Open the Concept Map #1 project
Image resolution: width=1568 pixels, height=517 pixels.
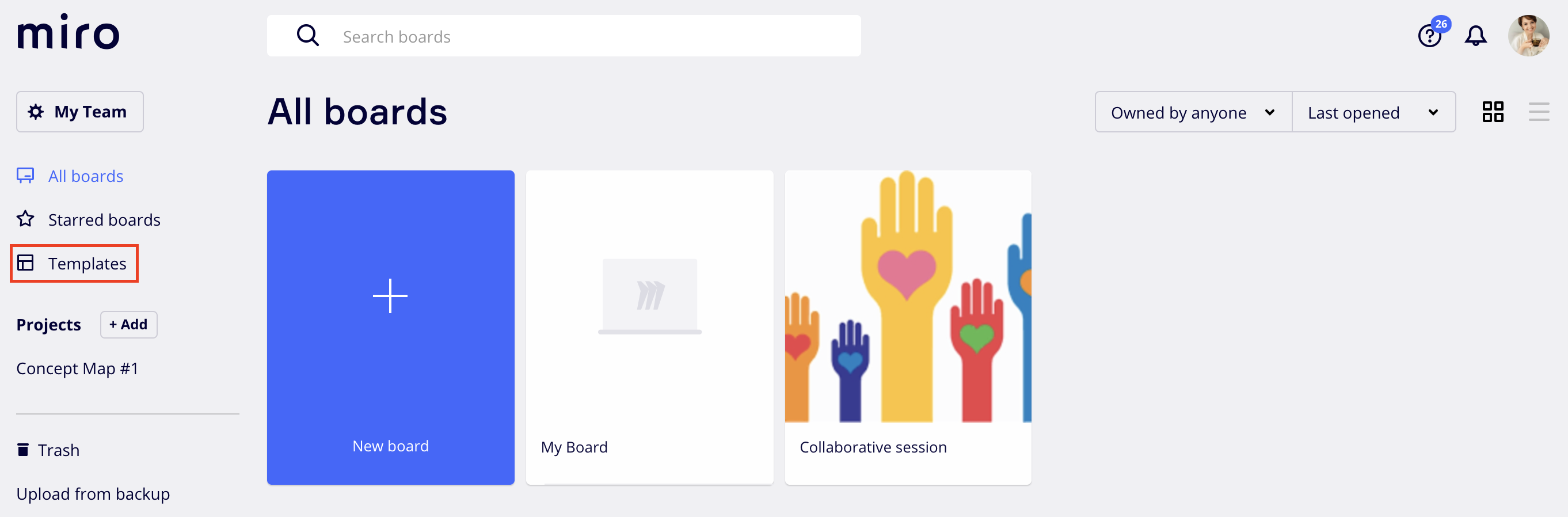coord(77,368)
